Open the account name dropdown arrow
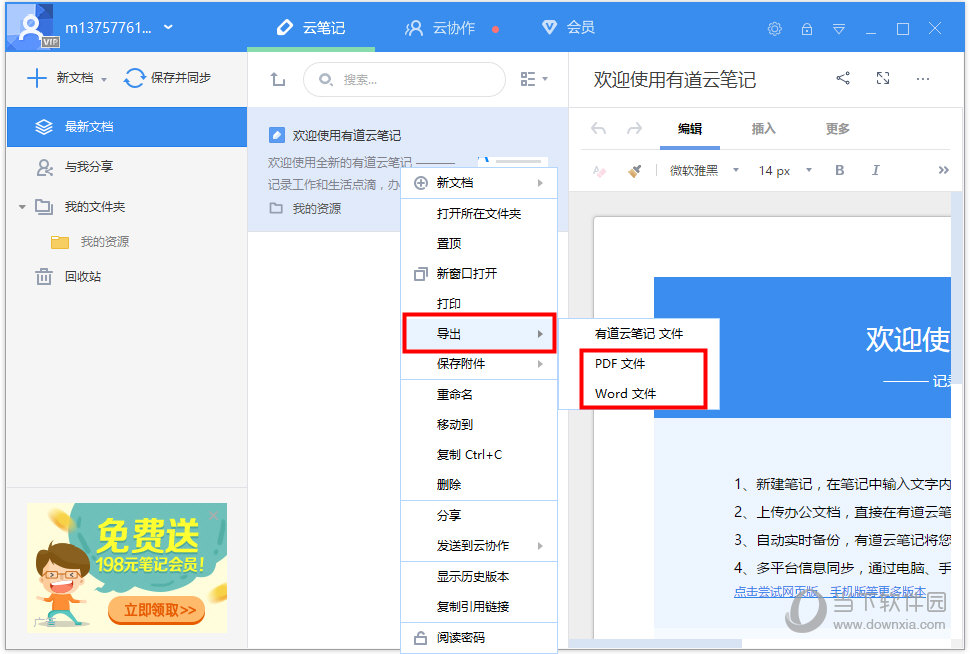This screenshot has height=654, width=970. pyautogui.click(x=168, y=28)
